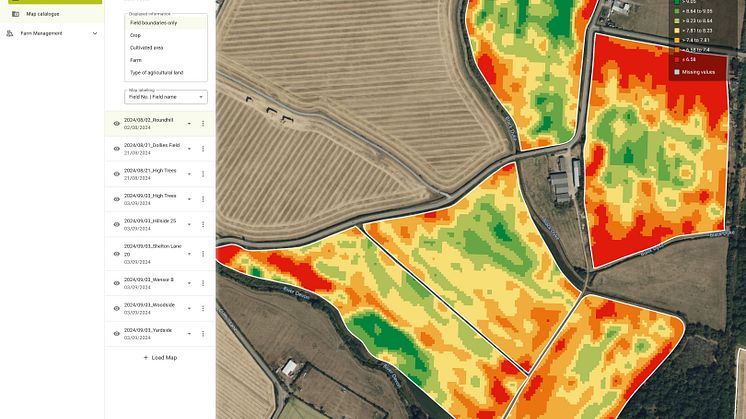Hide the 2024/08/02_Roundhill map layer
The width and height of the screenshot is (746, 419).
tap(116, 123)
